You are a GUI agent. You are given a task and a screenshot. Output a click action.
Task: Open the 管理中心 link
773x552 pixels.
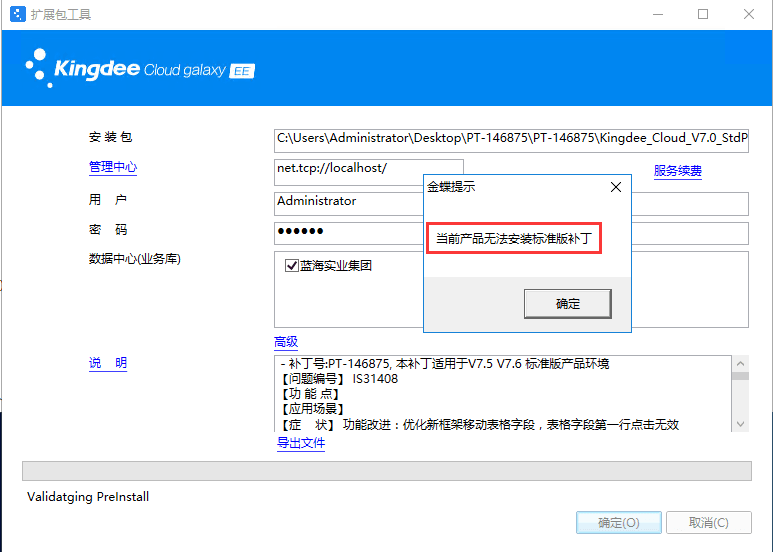pyautogui.click(x=113, y=167)
